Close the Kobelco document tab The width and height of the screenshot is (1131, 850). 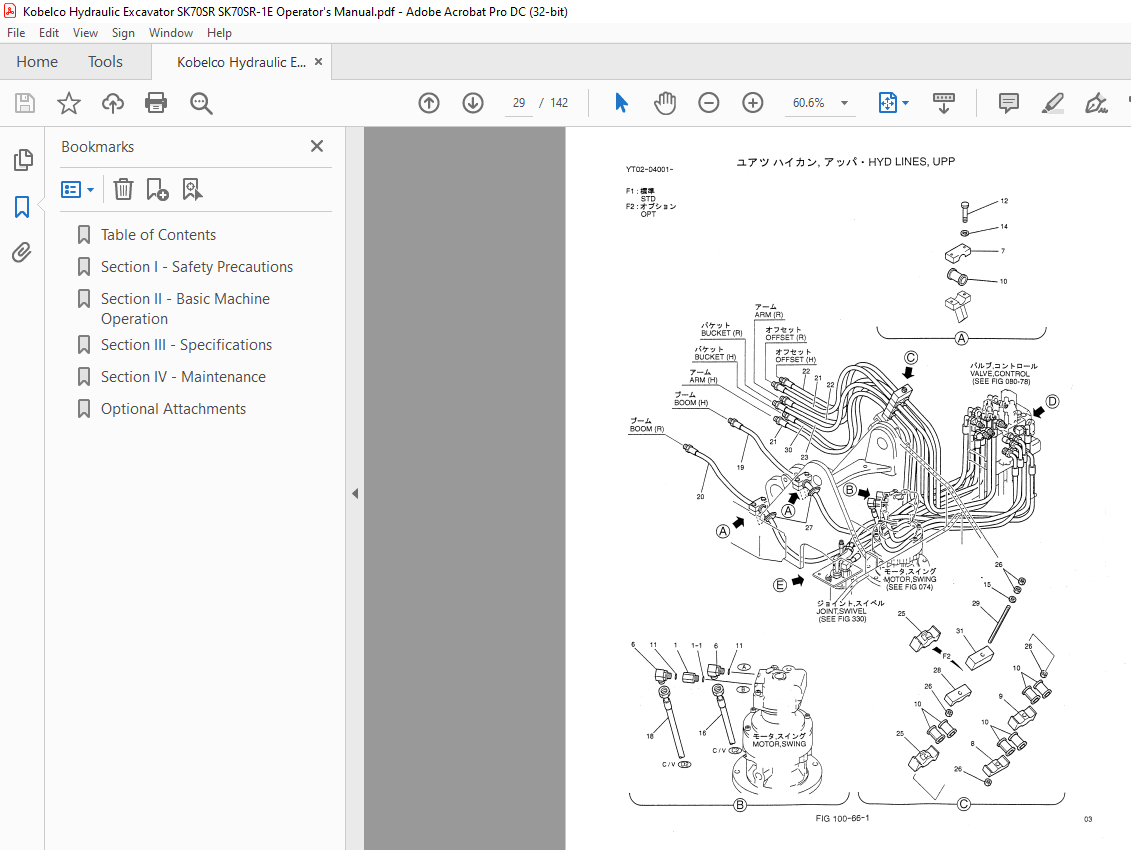click(x=318, y=62)
